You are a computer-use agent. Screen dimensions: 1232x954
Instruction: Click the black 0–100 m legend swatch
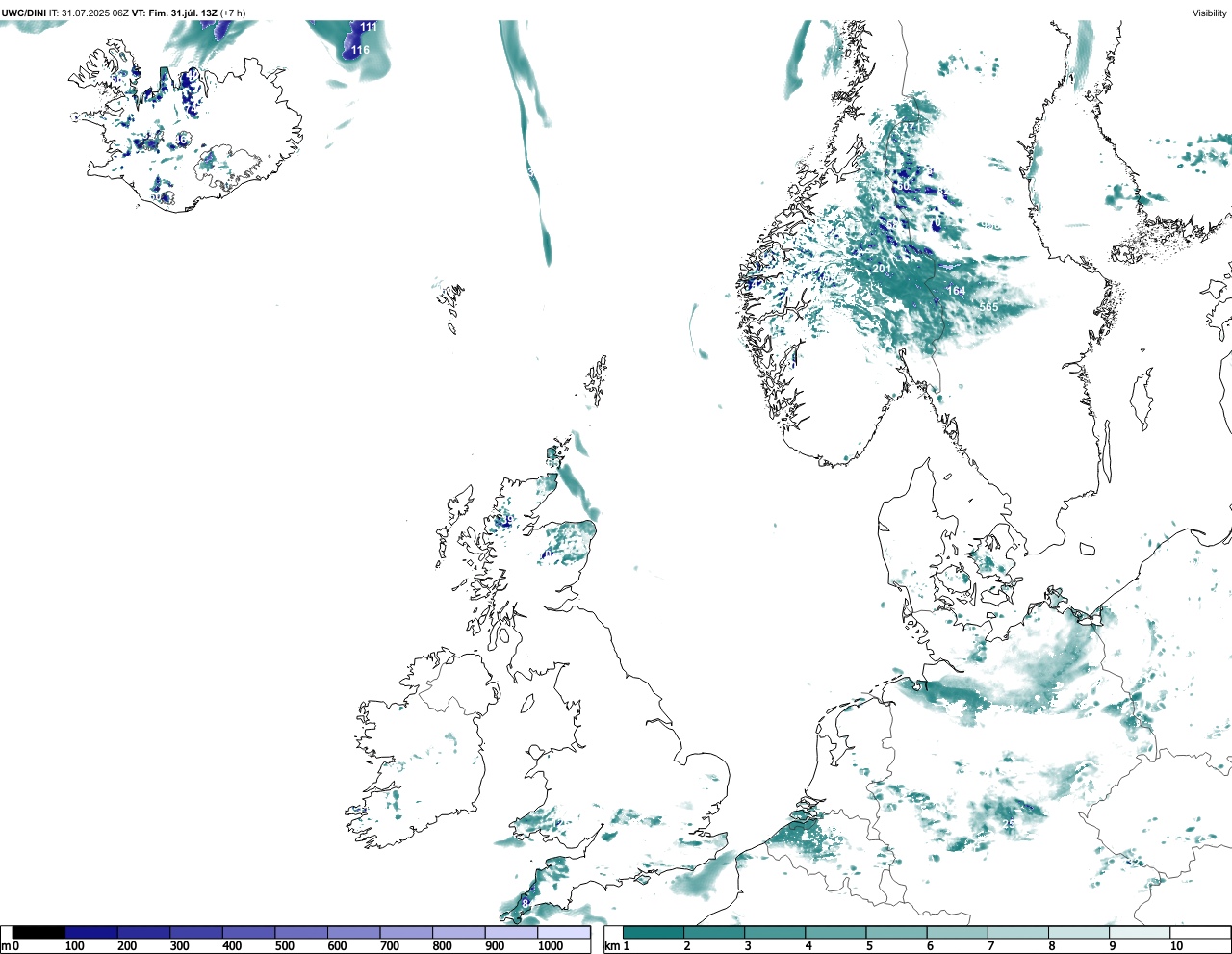[x=38, y=933]
